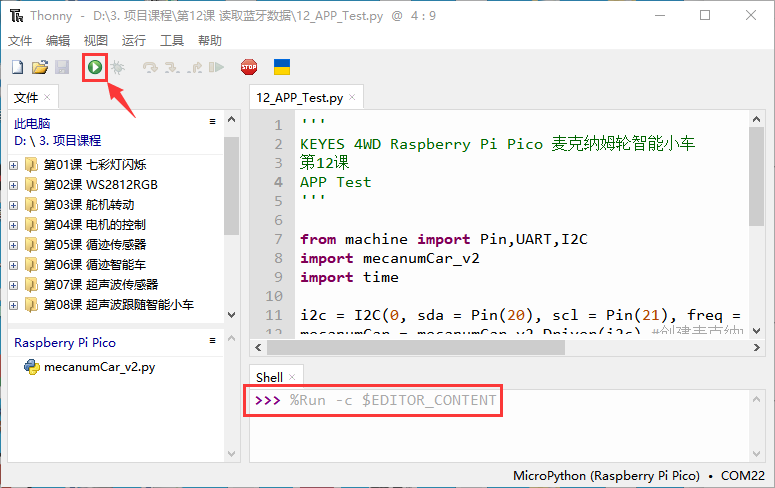This screenshot has width=775, height=488.
Task: Click the Shell scroll down arrow
Action: 756,454
